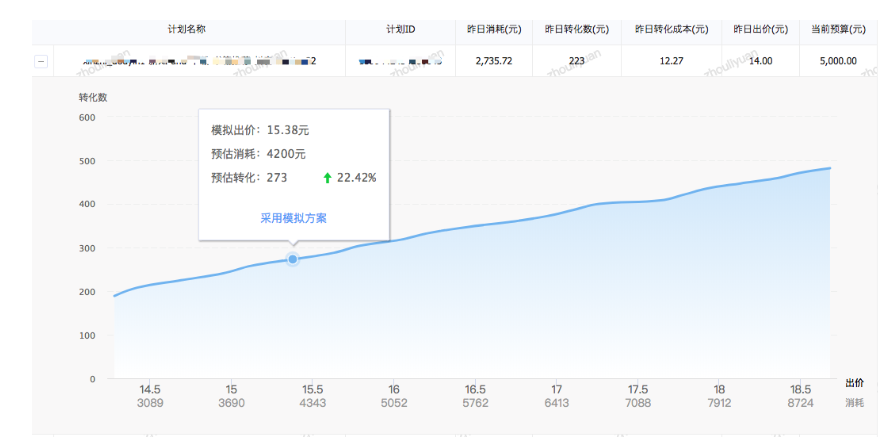Click the 4343 consumption axis value

(313, 403)
